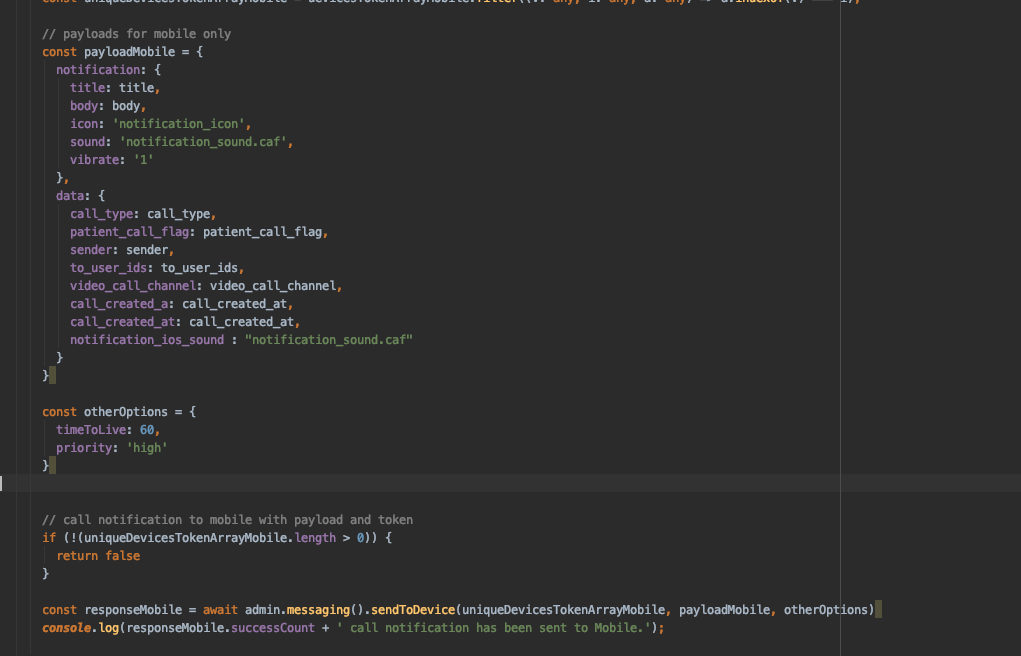Click the "return false" statement
The height and width of the screenshot is (656, 1021).
coord(98,556)
